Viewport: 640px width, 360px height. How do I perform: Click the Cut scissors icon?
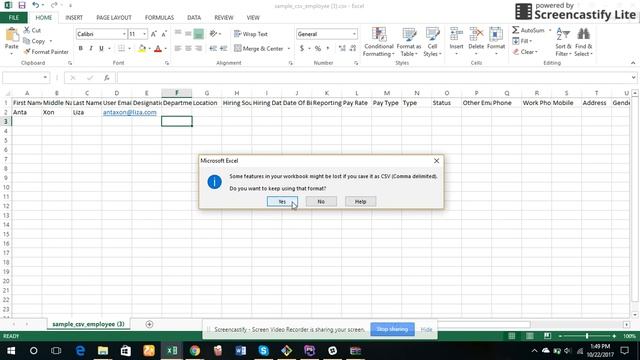click(27, 30)
